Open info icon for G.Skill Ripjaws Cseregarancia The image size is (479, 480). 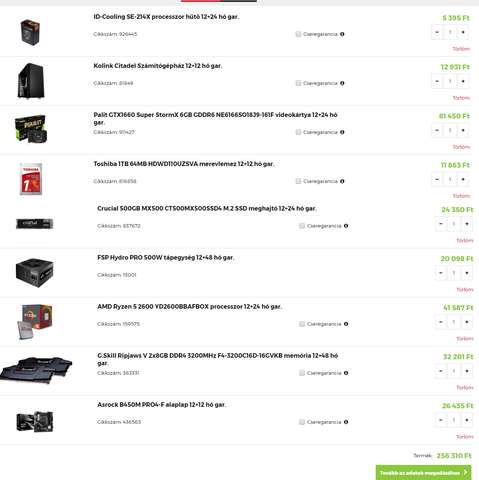(x=346, y=373)
